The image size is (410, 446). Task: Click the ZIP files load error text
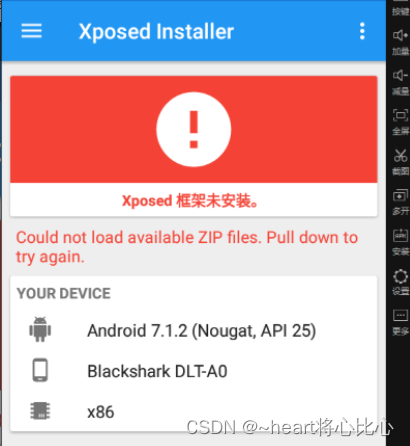[x=187, y=247]
